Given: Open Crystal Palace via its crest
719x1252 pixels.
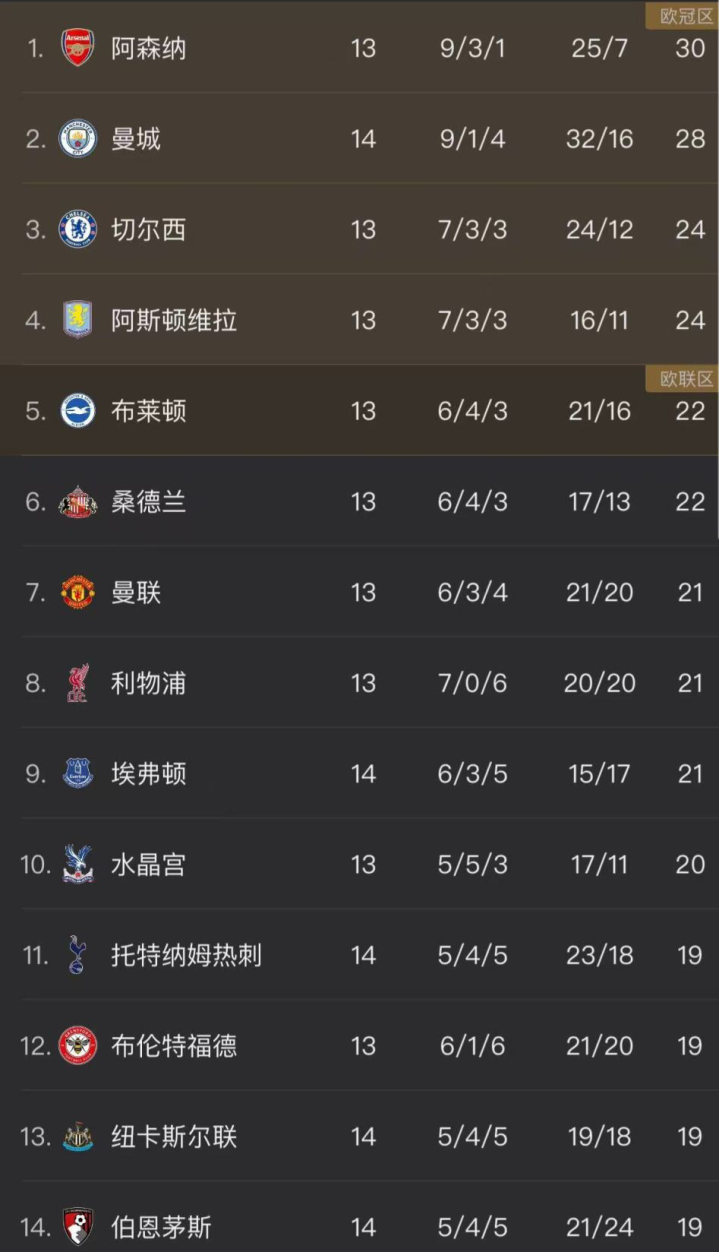Looking at the screenshot, I should 78,864.
